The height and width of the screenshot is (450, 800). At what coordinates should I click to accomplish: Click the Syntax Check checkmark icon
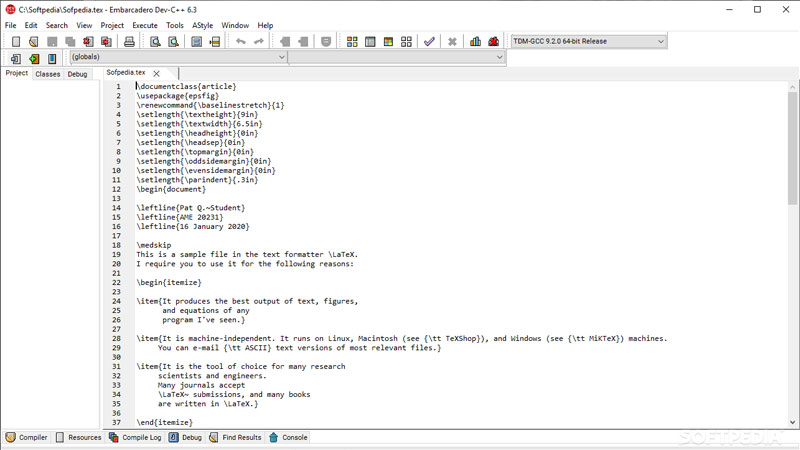point(429,42)
